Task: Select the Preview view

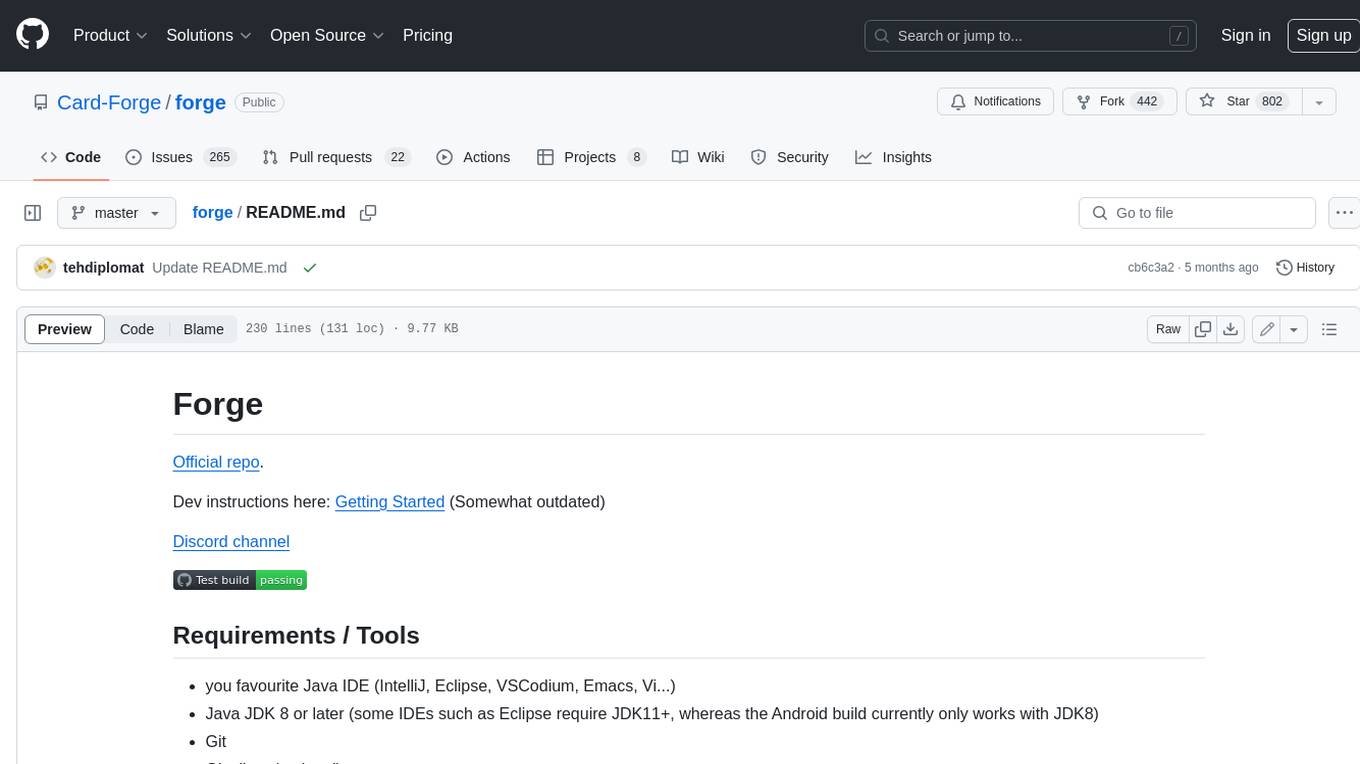Action: (65, 329)
